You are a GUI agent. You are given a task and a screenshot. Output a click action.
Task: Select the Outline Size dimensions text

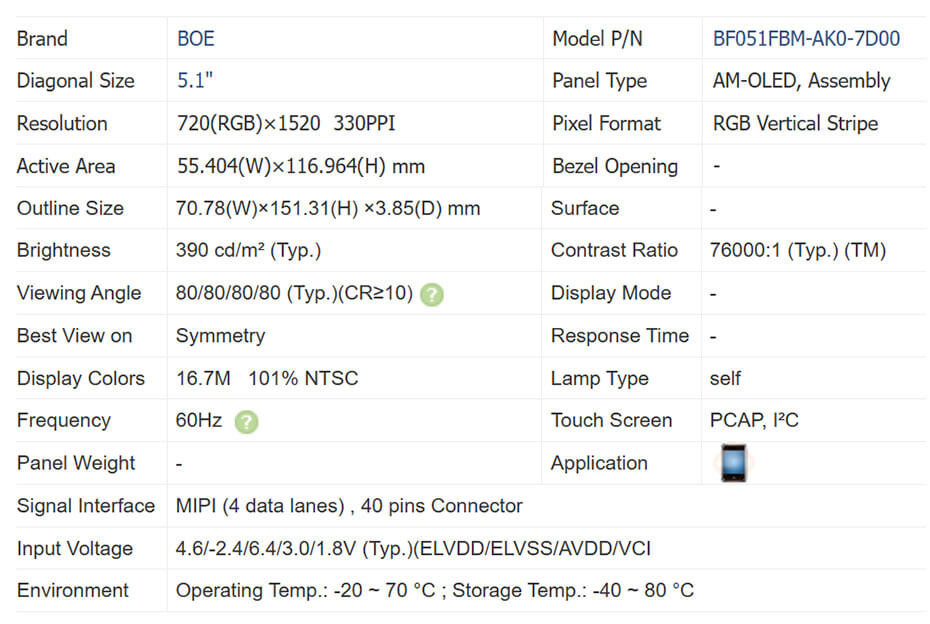click(328, 208)
